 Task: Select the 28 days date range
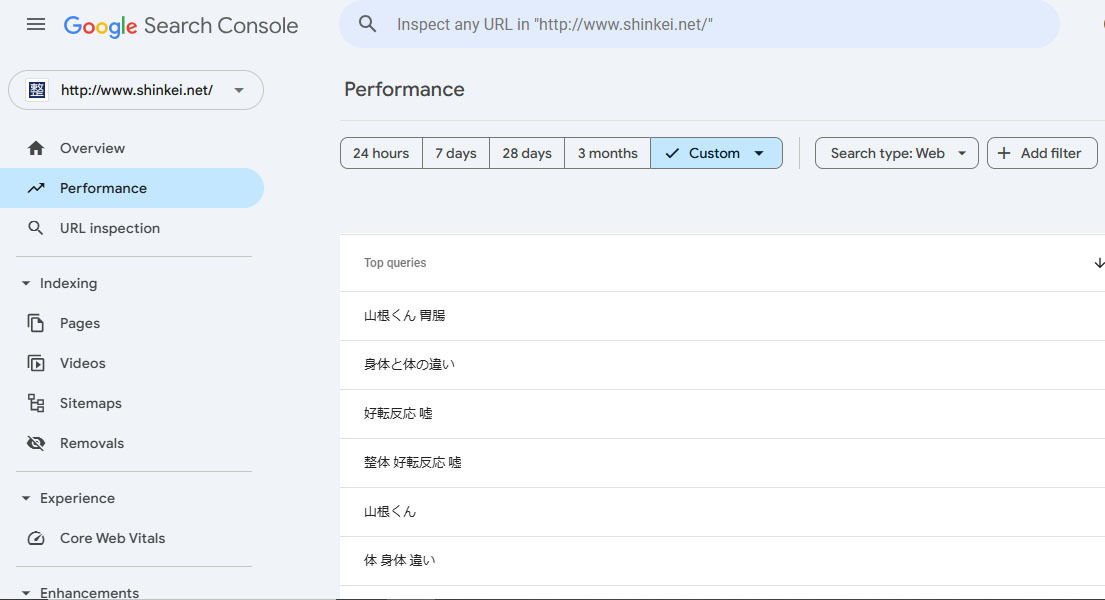(x=527, y=153)
